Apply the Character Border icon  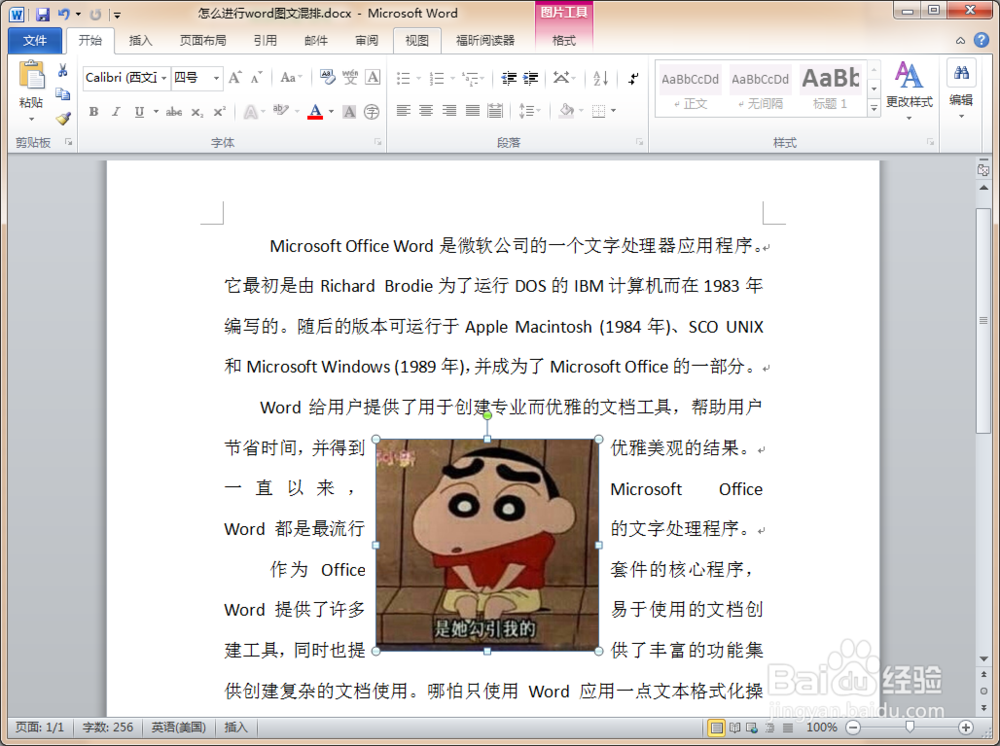[372, 78]
